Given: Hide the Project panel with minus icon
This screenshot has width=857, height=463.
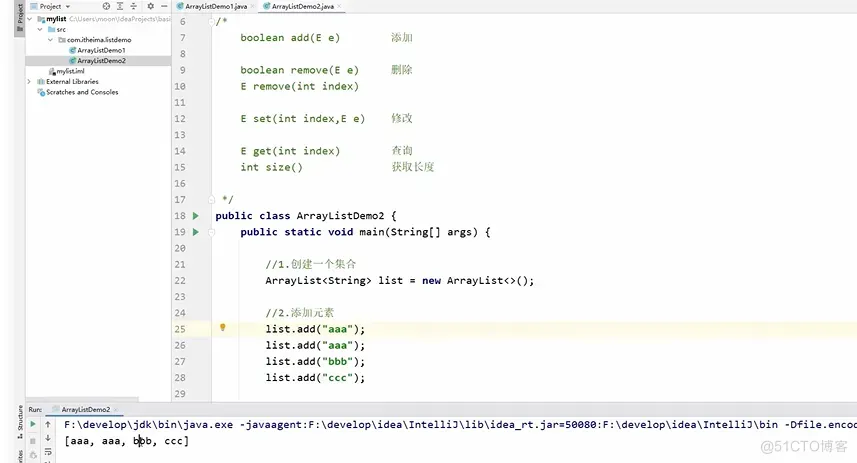Looking at the screenshot, I should pyautogui.click(x=163, y=6).
